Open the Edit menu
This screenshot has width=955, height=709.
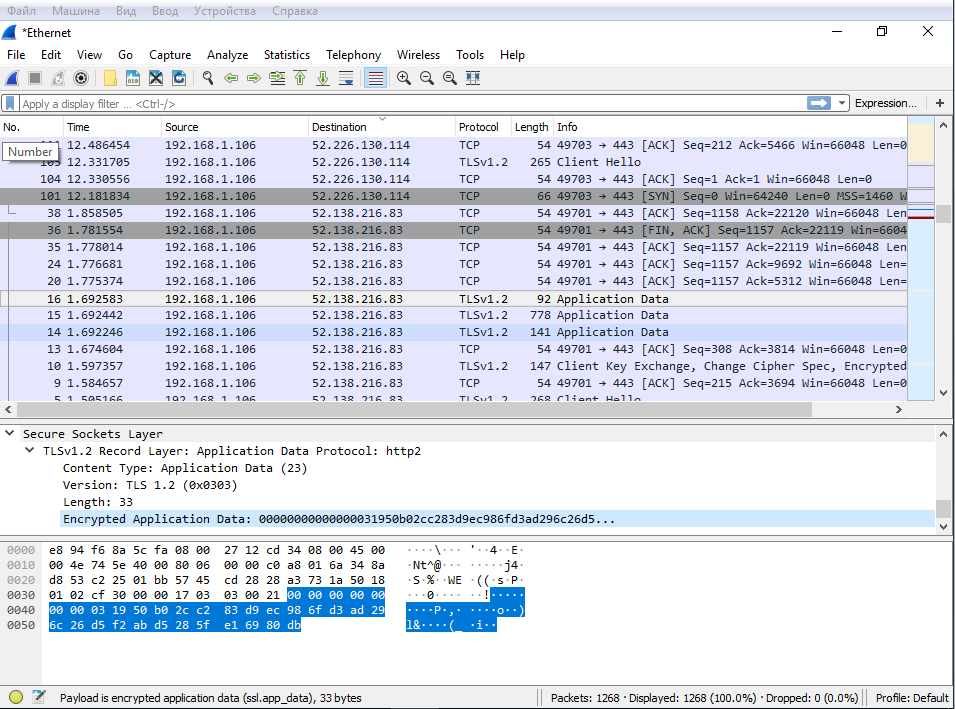[x=51, y=55]
